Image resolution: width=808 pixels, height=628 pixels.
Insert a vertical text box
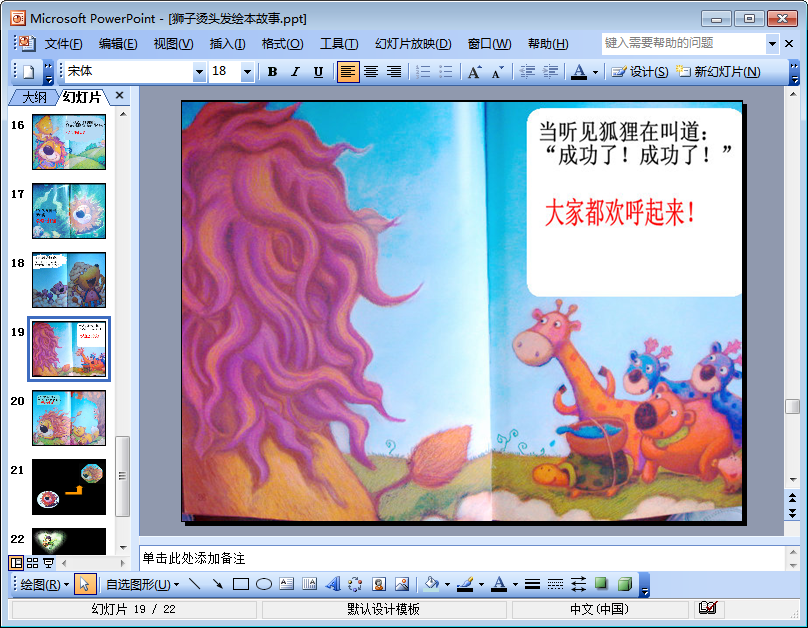pyautogui.click(x=310, y=584)
